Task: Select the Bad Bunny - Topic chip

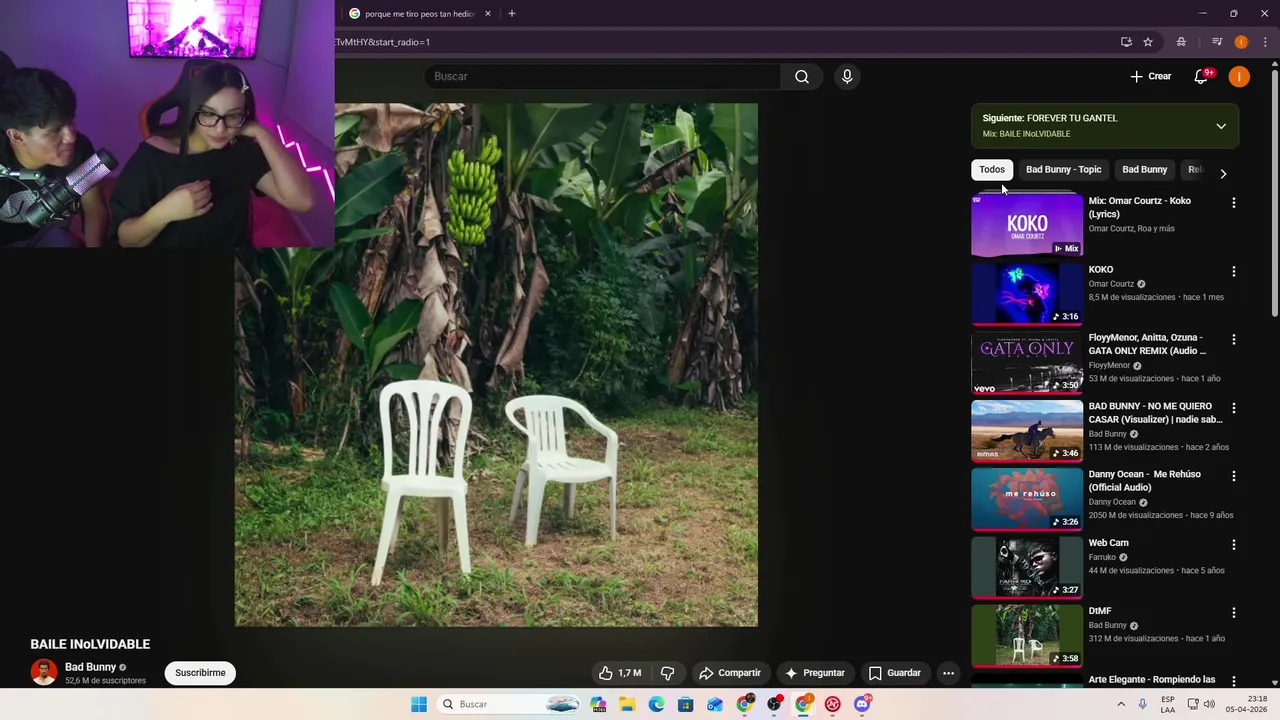Action: coord(1063,169)
